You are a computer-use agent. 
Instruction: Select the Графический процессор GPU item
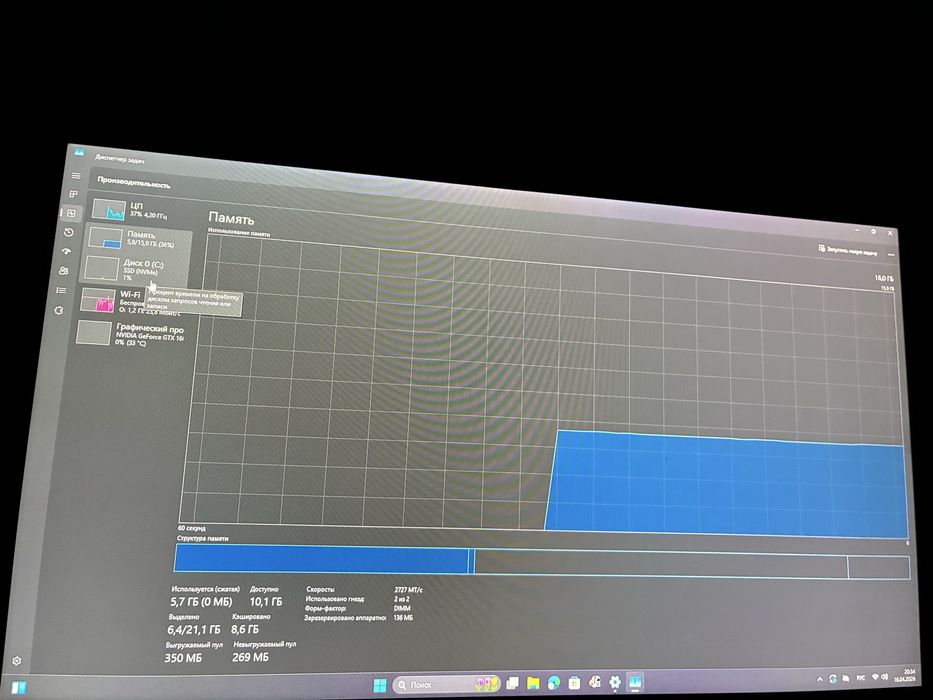pos(130,334)
